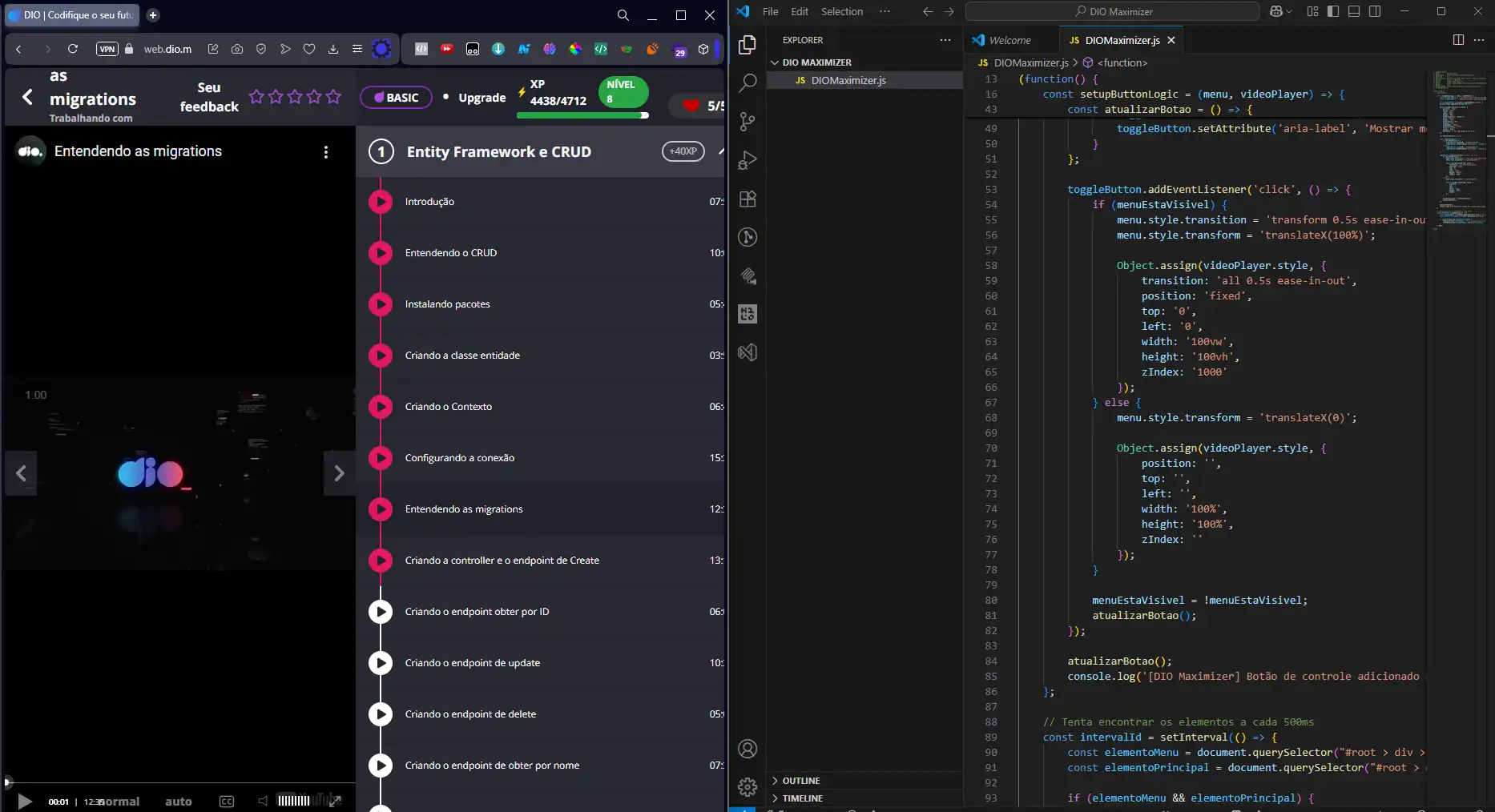This screenshot has width=1495, height=812.
Task: Reload the browser page
Action: coord(73,49)
